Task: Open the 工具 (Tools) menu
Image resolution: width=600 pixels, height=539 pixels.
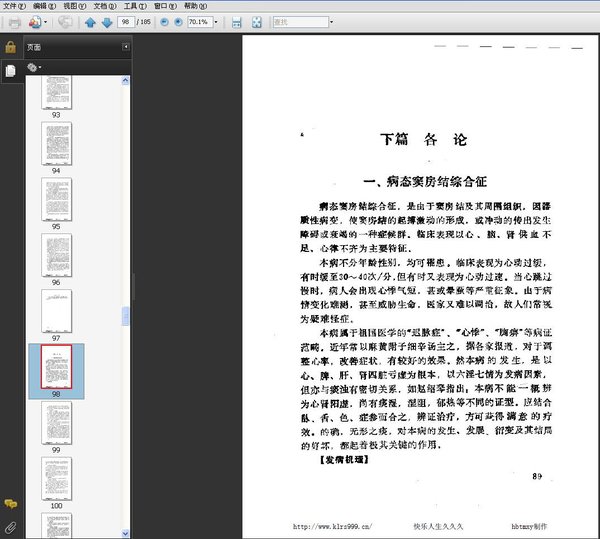Action: tap(131, 6)
